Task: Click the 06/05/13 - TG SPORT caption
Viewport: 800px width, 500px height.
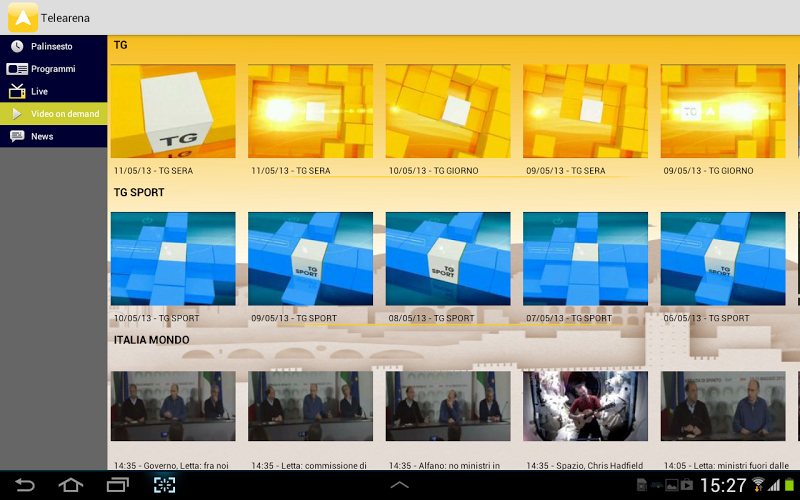Action: click(707, 318)
